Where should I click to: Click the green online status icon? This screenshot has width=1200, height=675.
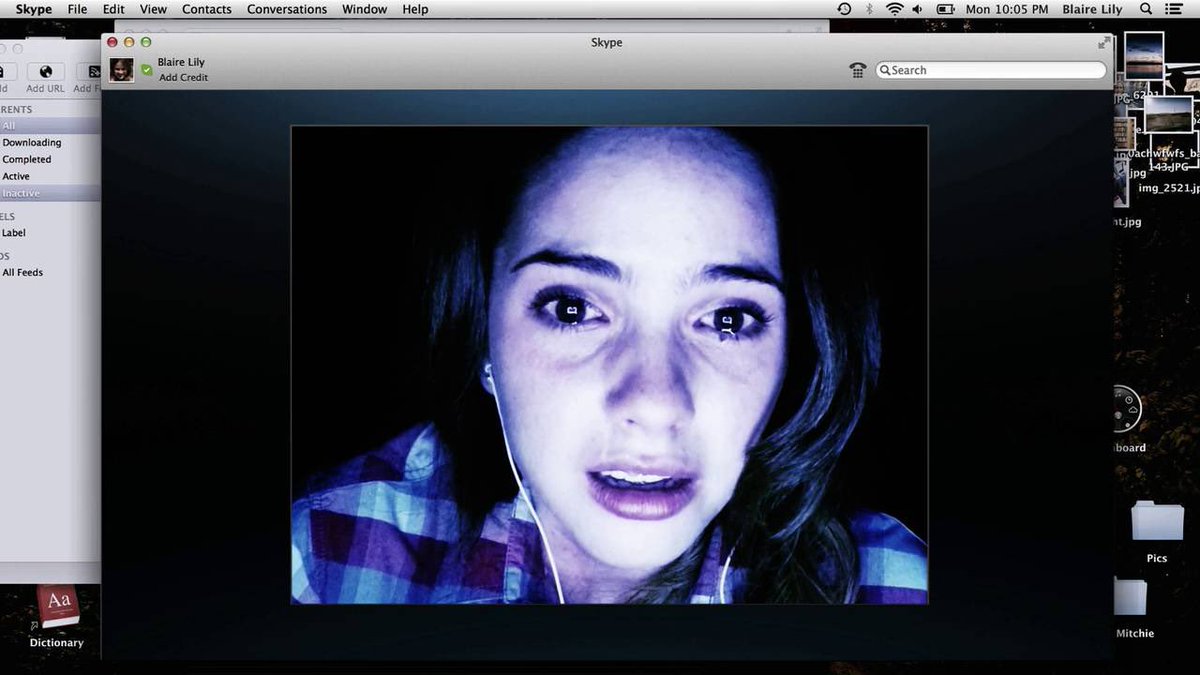pos(147,70)
